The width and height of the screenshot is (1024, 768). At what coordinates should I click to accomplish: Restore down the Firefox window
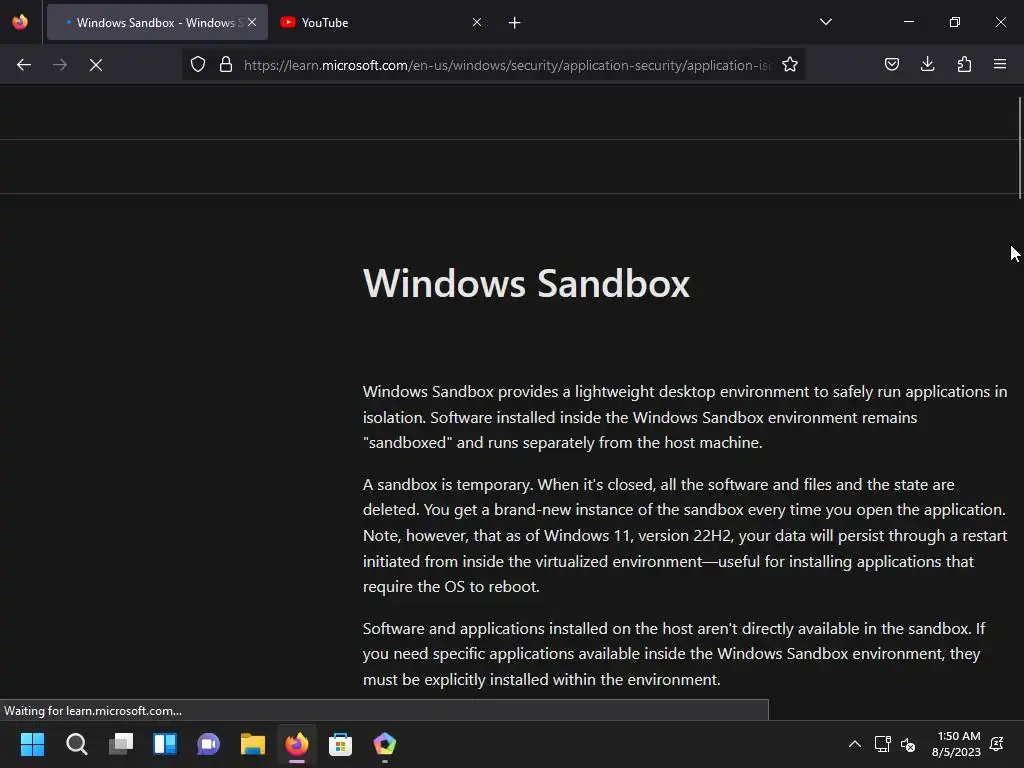tap(955, 22)
